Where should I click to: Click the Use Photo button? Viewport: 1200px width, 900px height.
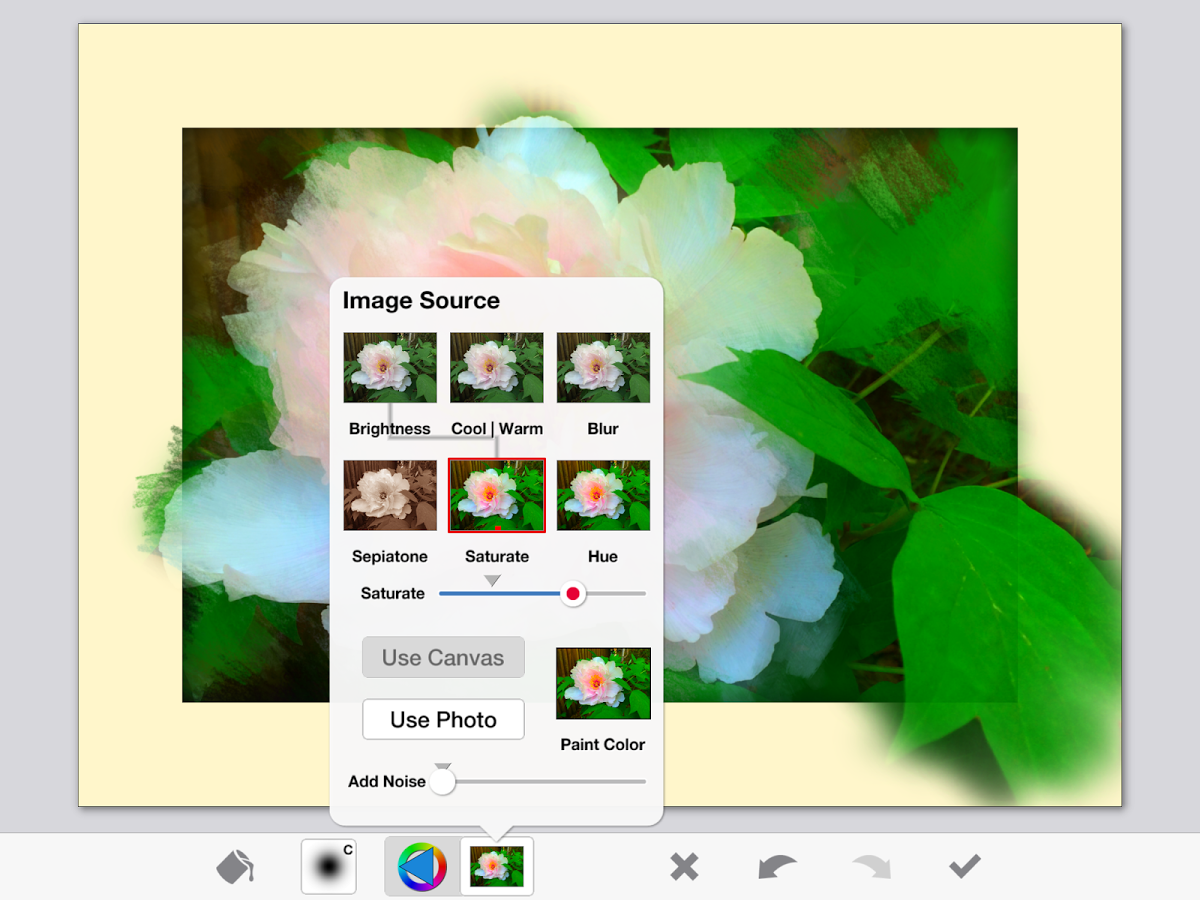coord(443,719)
